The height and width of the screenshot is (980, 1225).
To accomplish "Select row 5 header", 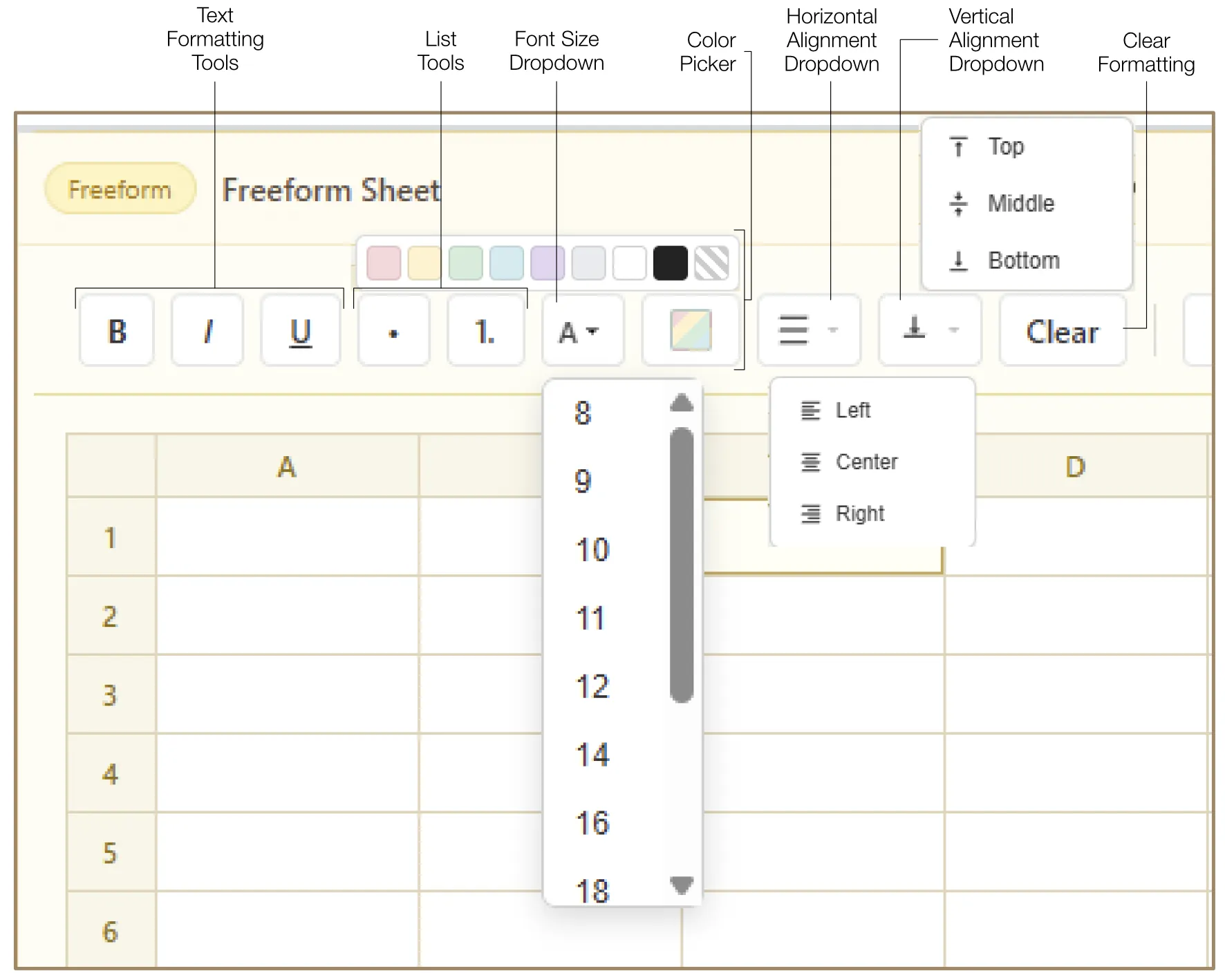I will (x=111, y=852).
